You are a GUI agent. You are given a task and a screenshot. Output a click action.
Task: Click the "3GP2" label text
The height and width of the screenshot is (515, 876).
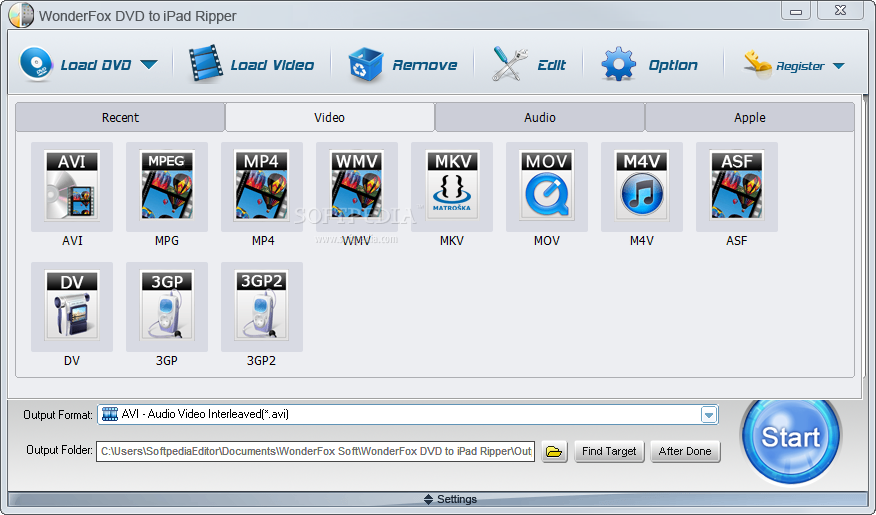point(261,361)
